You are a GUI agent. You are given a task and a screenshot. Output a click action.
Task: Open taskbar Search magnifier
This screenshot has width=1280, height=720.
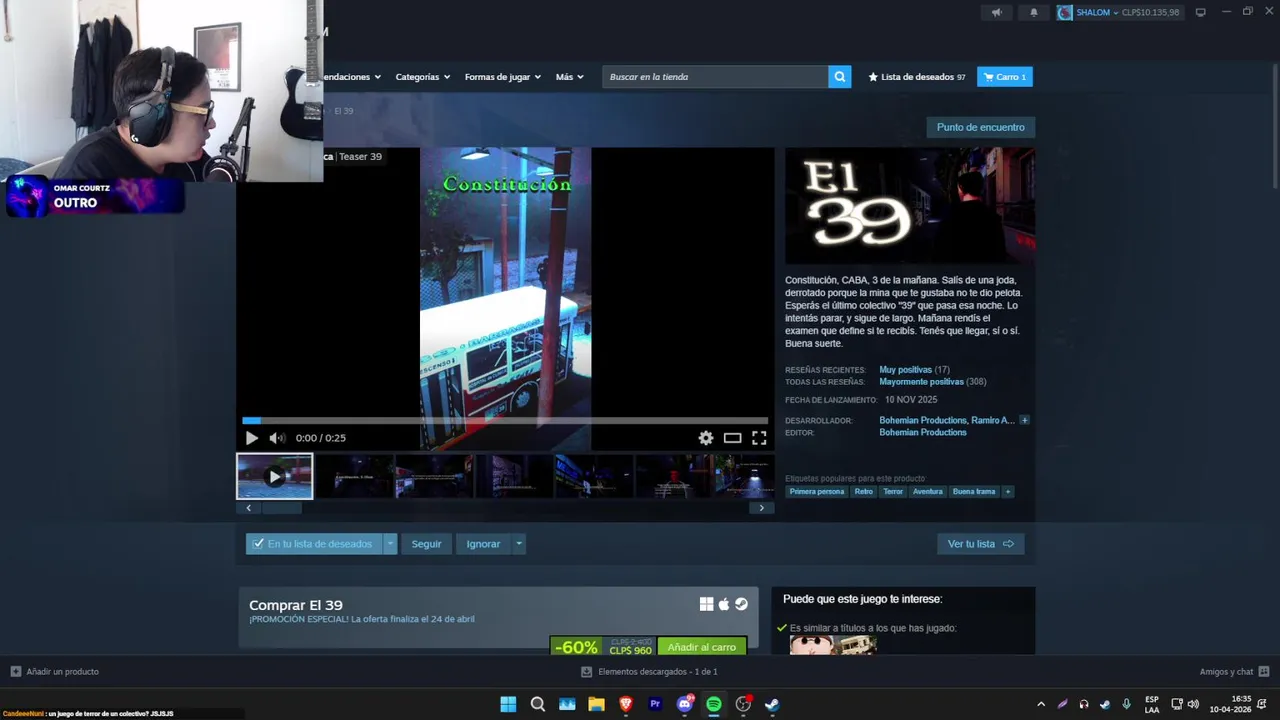[x=537, y=704]
